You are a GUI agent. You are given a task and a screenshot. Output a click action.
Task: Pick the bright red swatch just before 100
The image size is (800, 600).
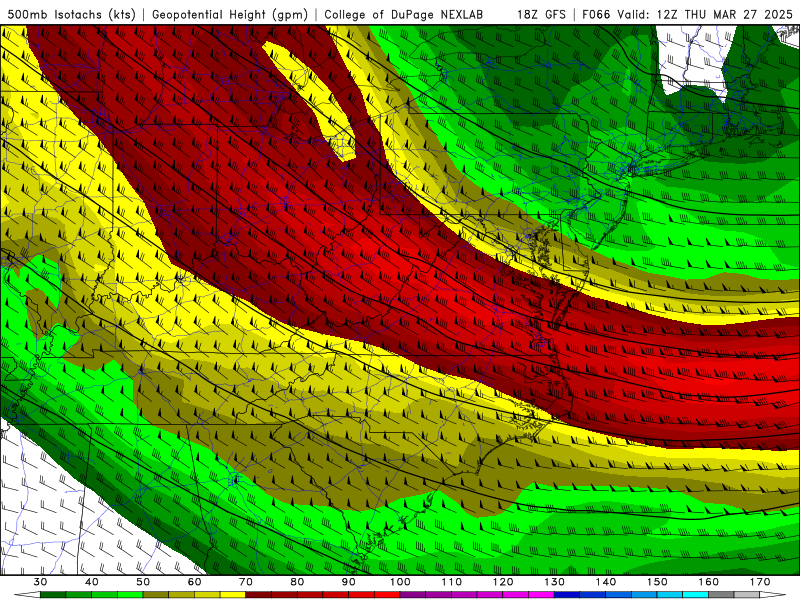pyautogui.click(x=387, y=595)
